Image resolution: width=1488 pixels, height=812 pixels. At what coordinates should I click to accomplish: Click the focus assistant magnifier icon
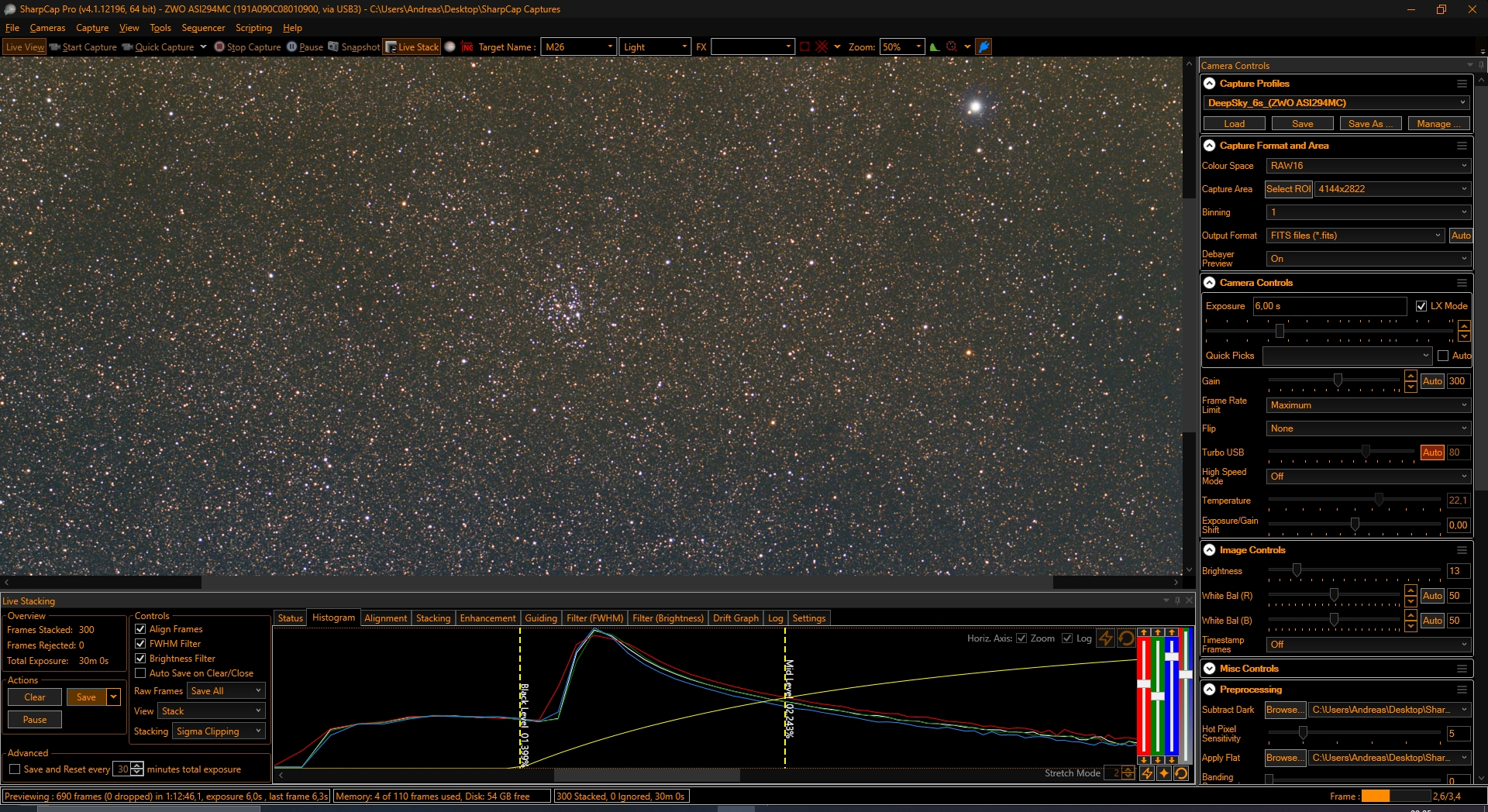(952, 46)
